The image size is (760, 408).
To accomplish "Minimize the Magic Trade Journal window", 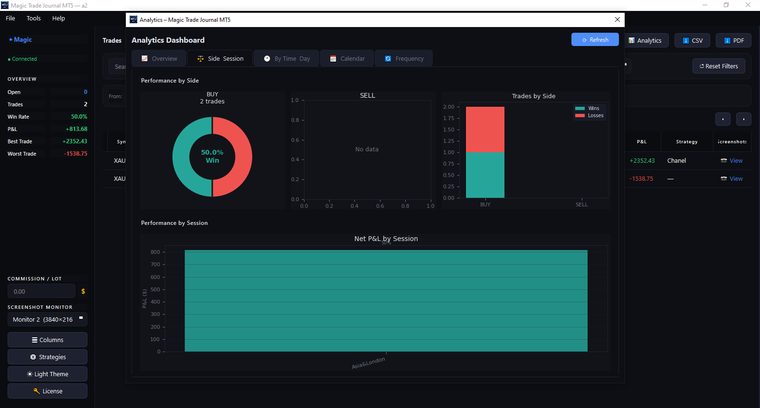I will (x=705, y=5).
